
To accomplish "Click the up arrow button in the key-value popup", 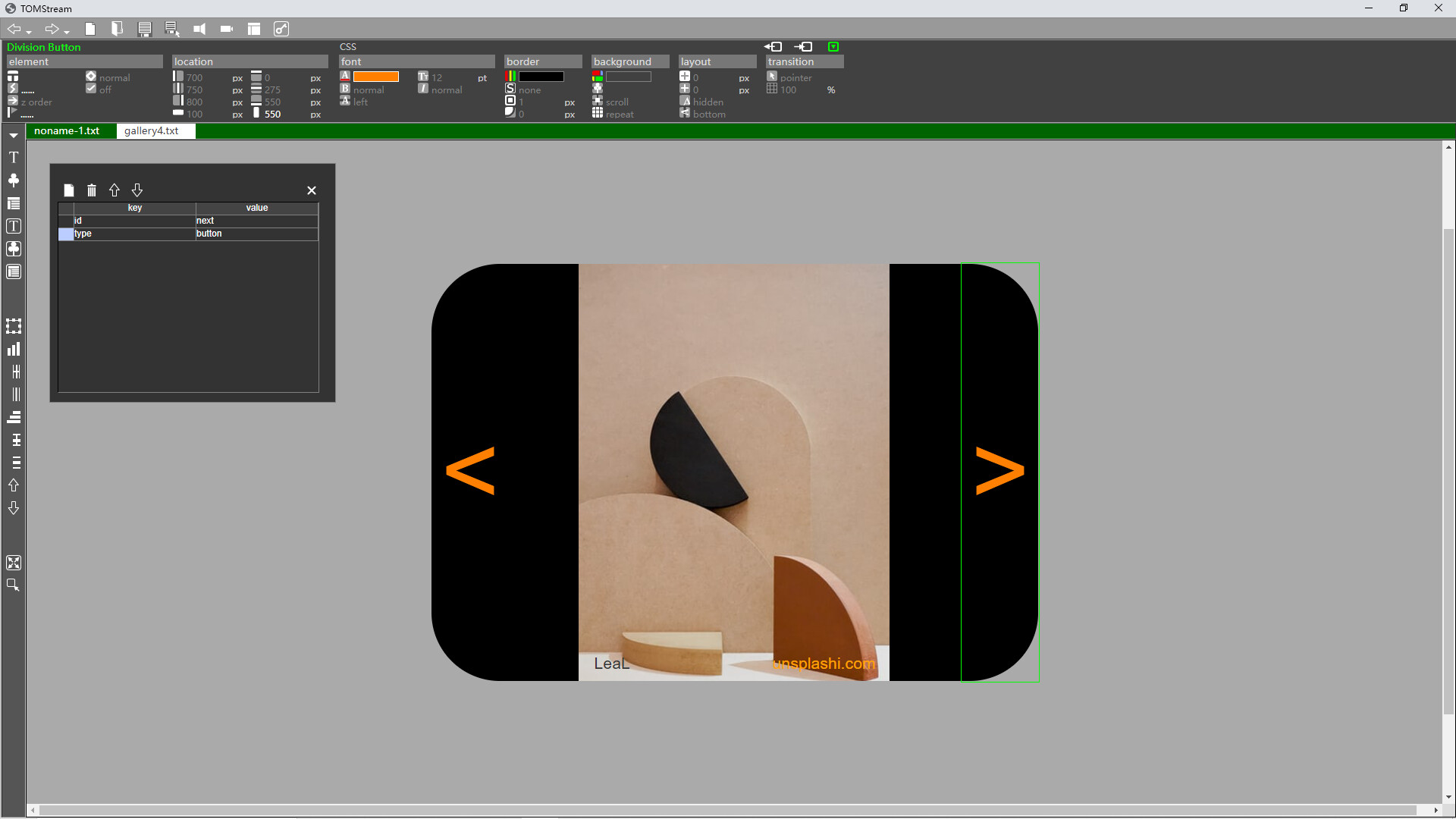I will (115, 190).
